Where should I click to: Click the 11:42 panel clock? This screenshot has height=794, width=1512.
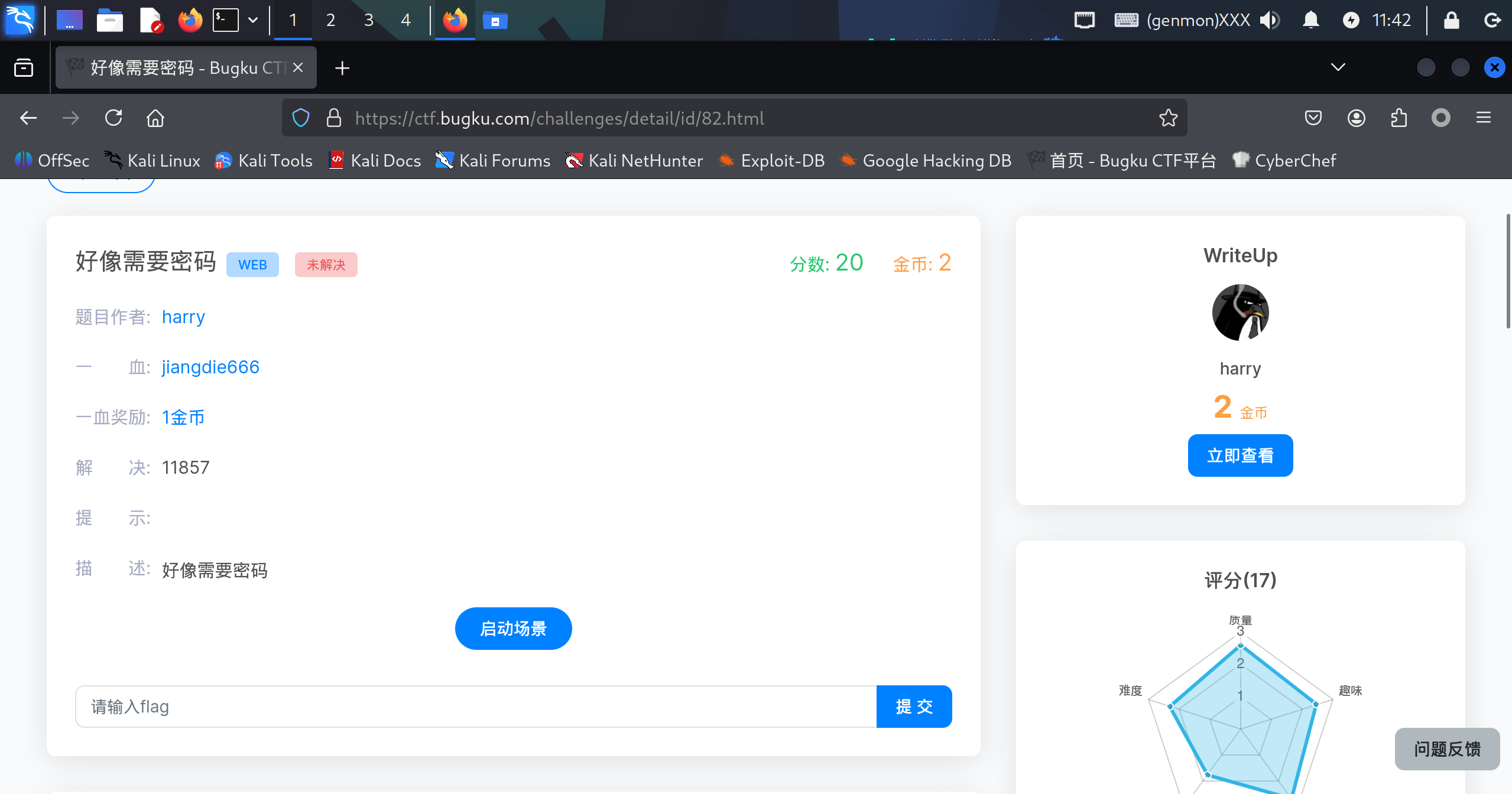(1391, 20)
